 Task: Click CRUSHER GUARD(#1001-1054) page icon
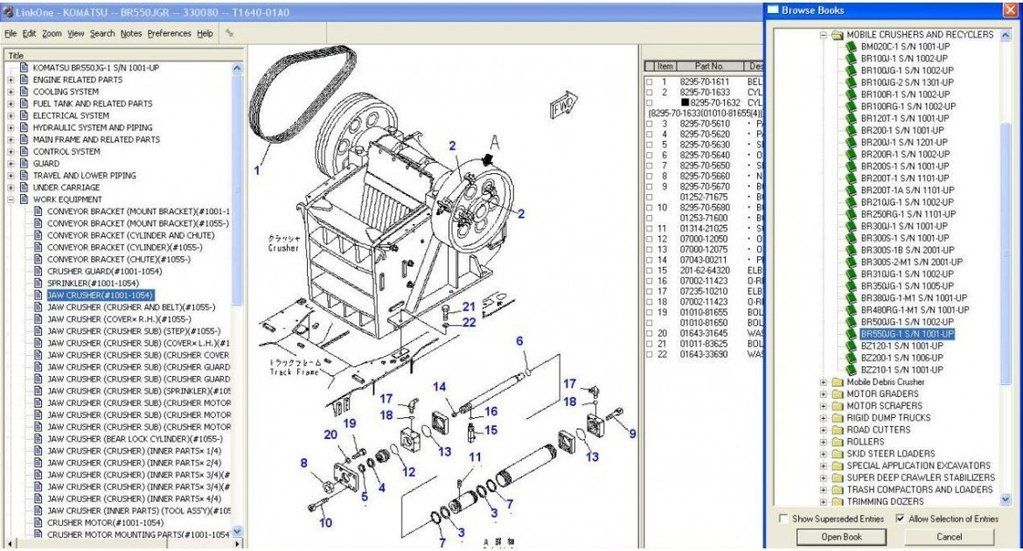38,271
